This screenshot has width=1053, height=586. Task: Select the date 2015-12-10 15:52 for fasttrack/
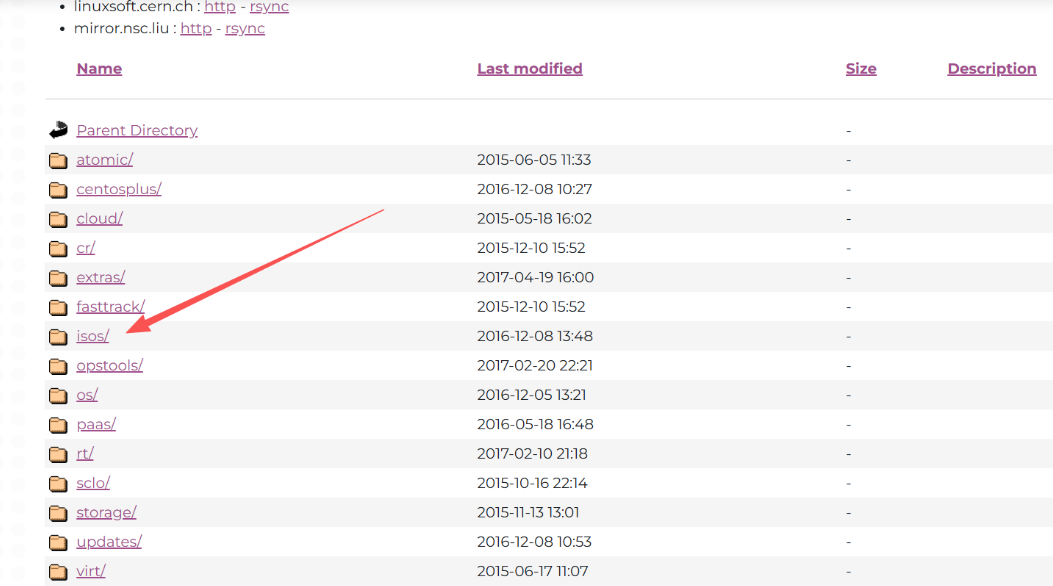point(531,307)
